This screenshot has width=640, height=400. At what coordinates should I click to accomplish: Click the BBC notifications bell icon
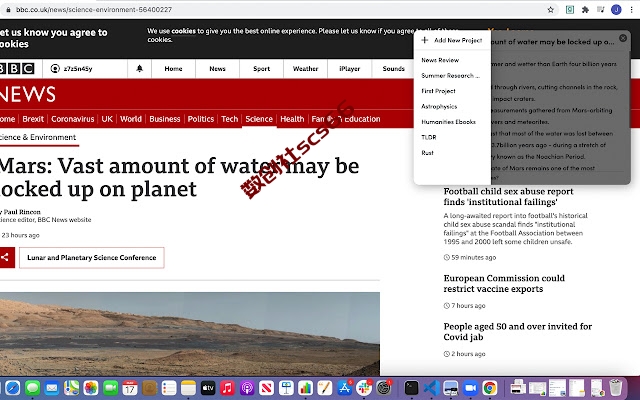tap(139, 69)
